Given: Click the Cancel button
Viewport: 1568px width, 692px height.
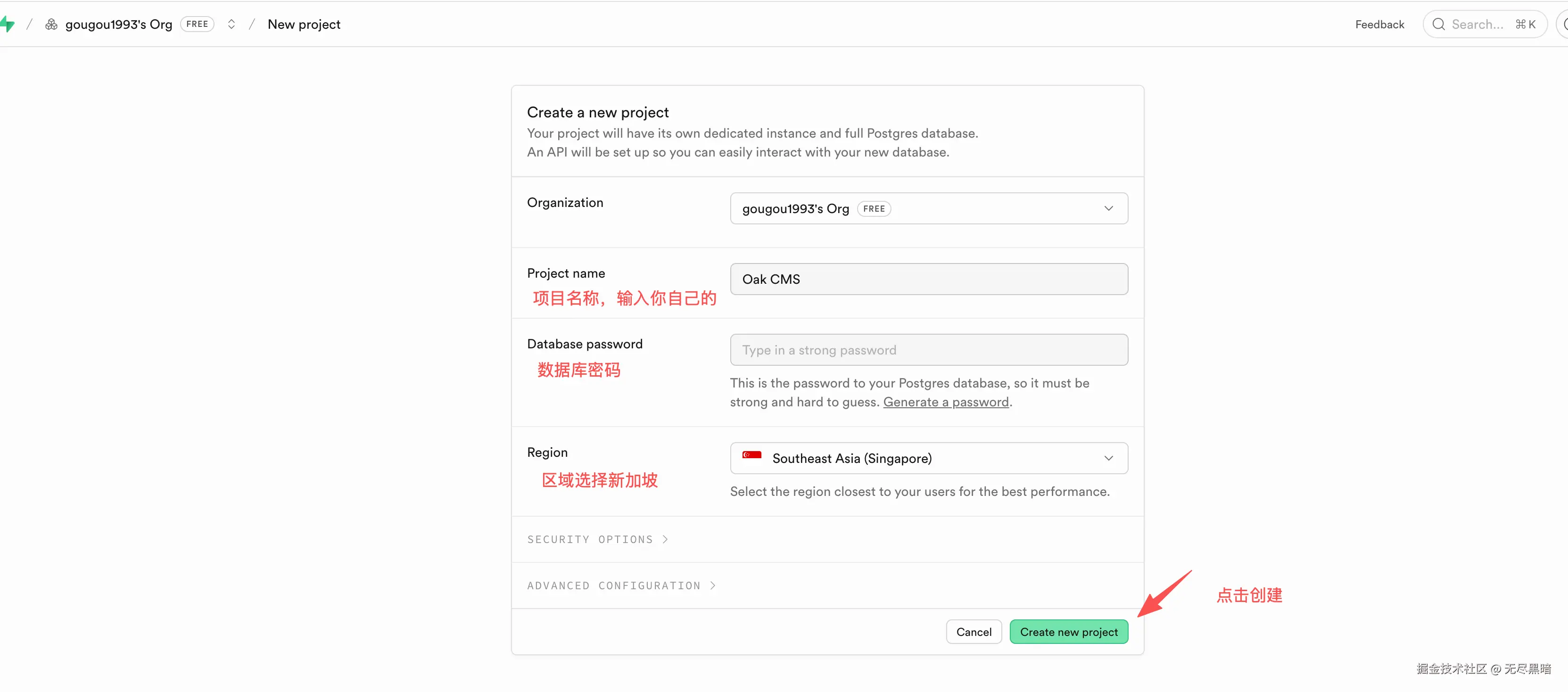Looking at the screenshot, I should tap(974, 632).
